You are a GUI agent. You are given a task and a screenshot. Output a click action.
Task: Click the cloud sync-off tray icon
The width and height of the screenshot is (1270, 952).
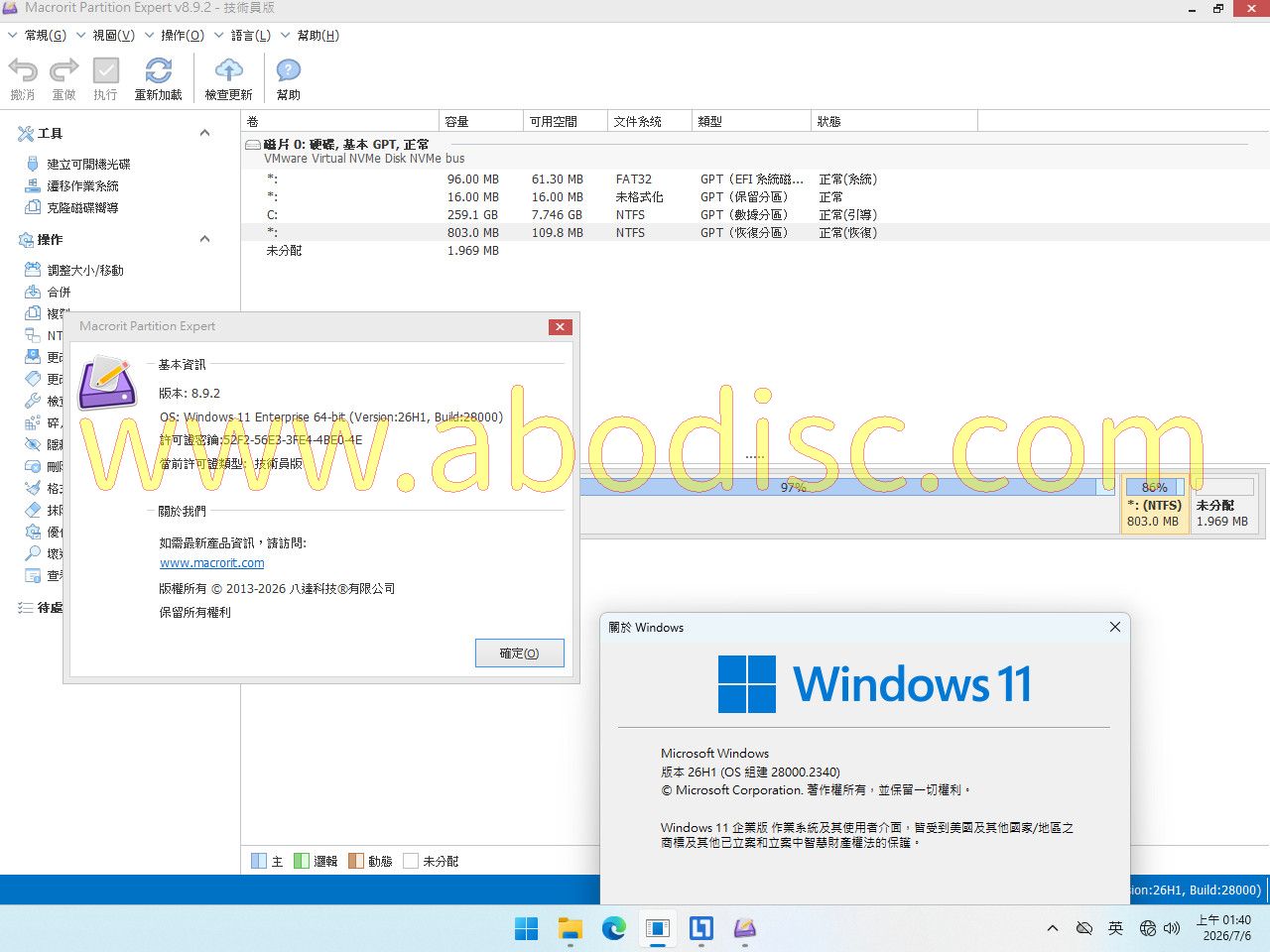[x=1084, y=928]
